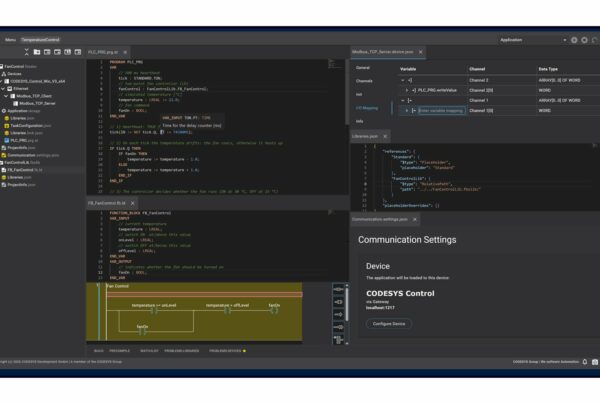600x403 pixels.
Task: Open the Menu item in top bar
Action: (10, 40)
